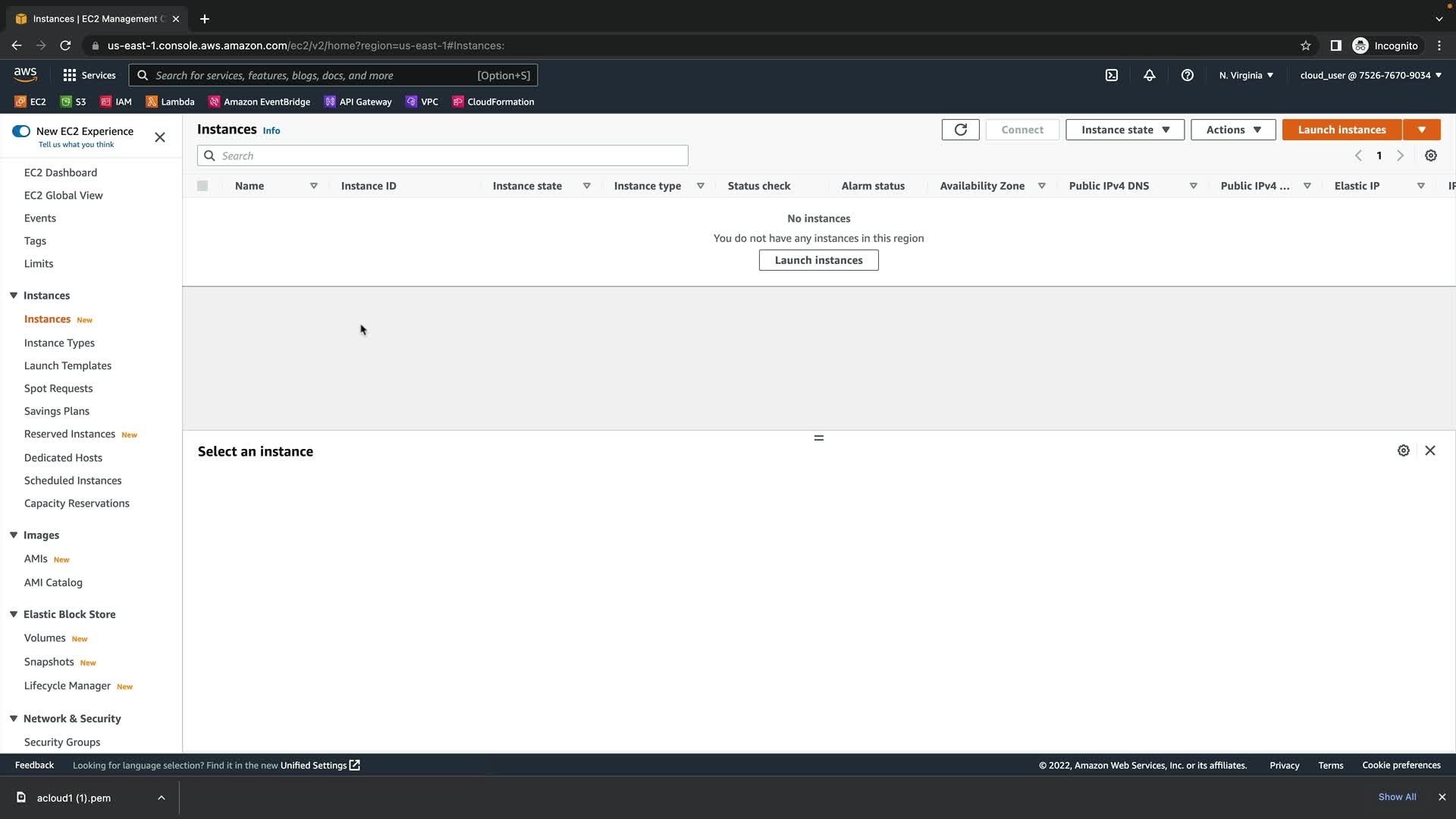Check the select-all instances checkbox
This screenshot has width=1456, height=819.
point(202,186)
